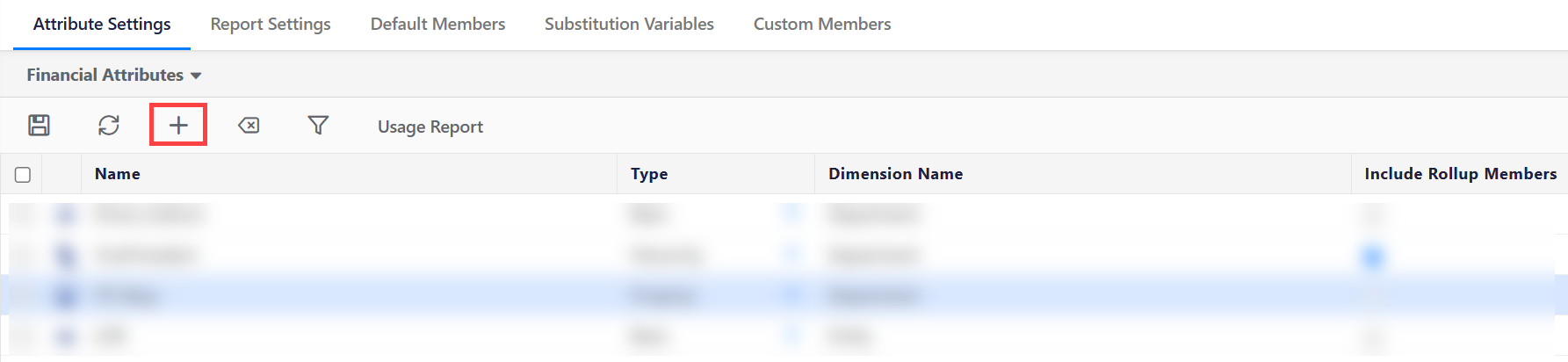Click the Save icon in the toolbar
Image resolution: width=1568 pixels, height=362 pixels.
pyautogui.click(x=39, y=126)
